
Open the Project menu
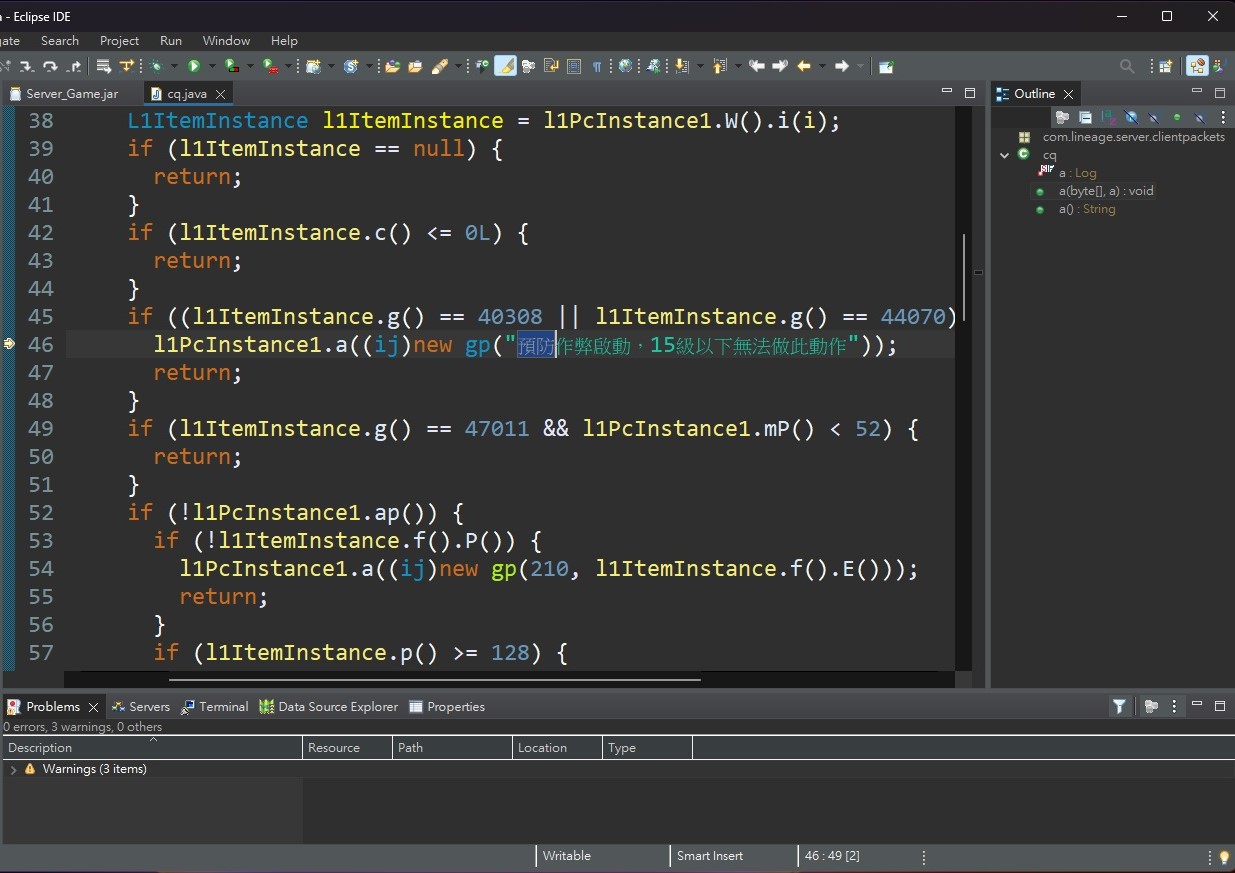tap(119, 41)
